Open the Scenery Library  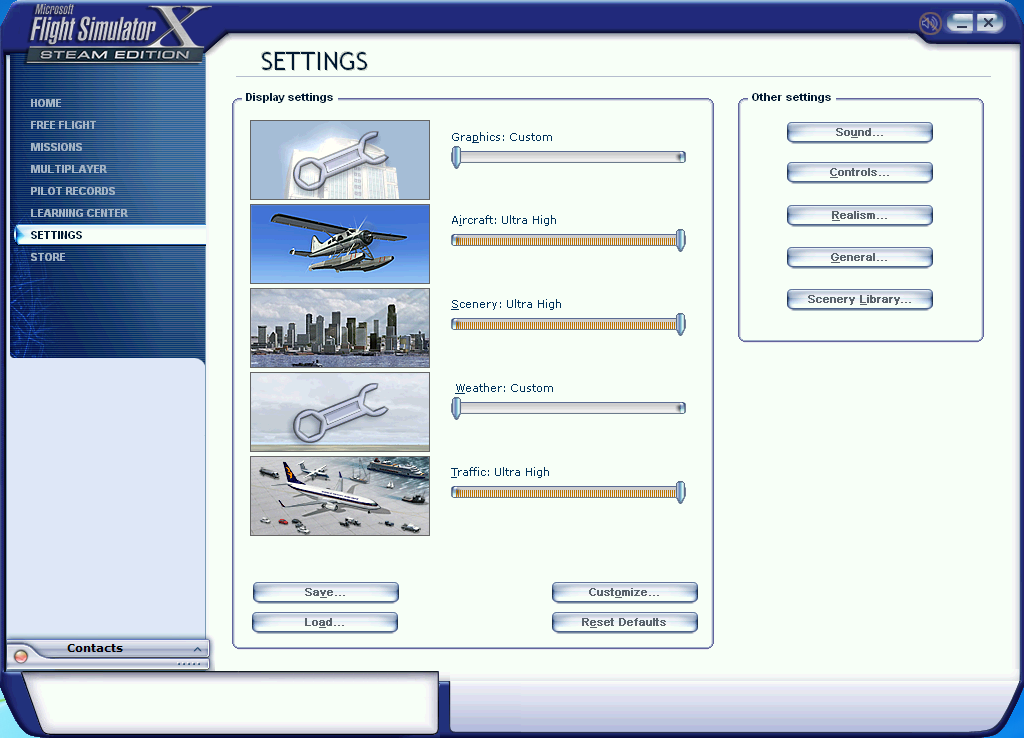(859, 298)
